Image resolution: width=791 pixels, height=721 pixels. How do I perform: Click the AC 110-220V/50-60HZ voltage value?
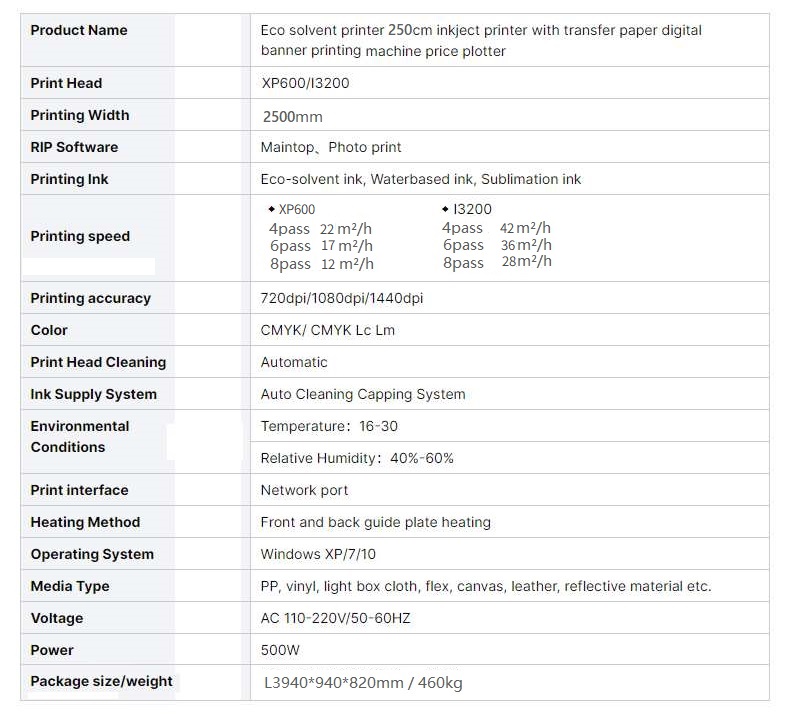335,618
